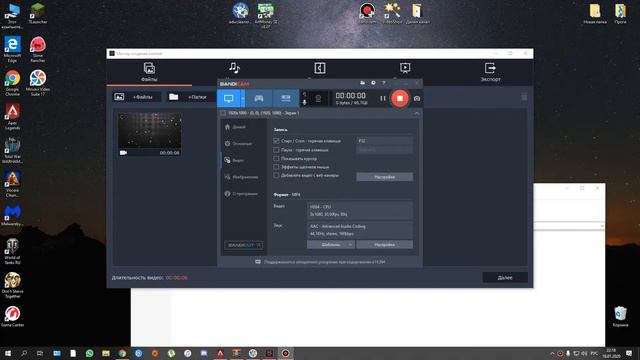Open Bandicam settings gear in title bar

[373, 83]
